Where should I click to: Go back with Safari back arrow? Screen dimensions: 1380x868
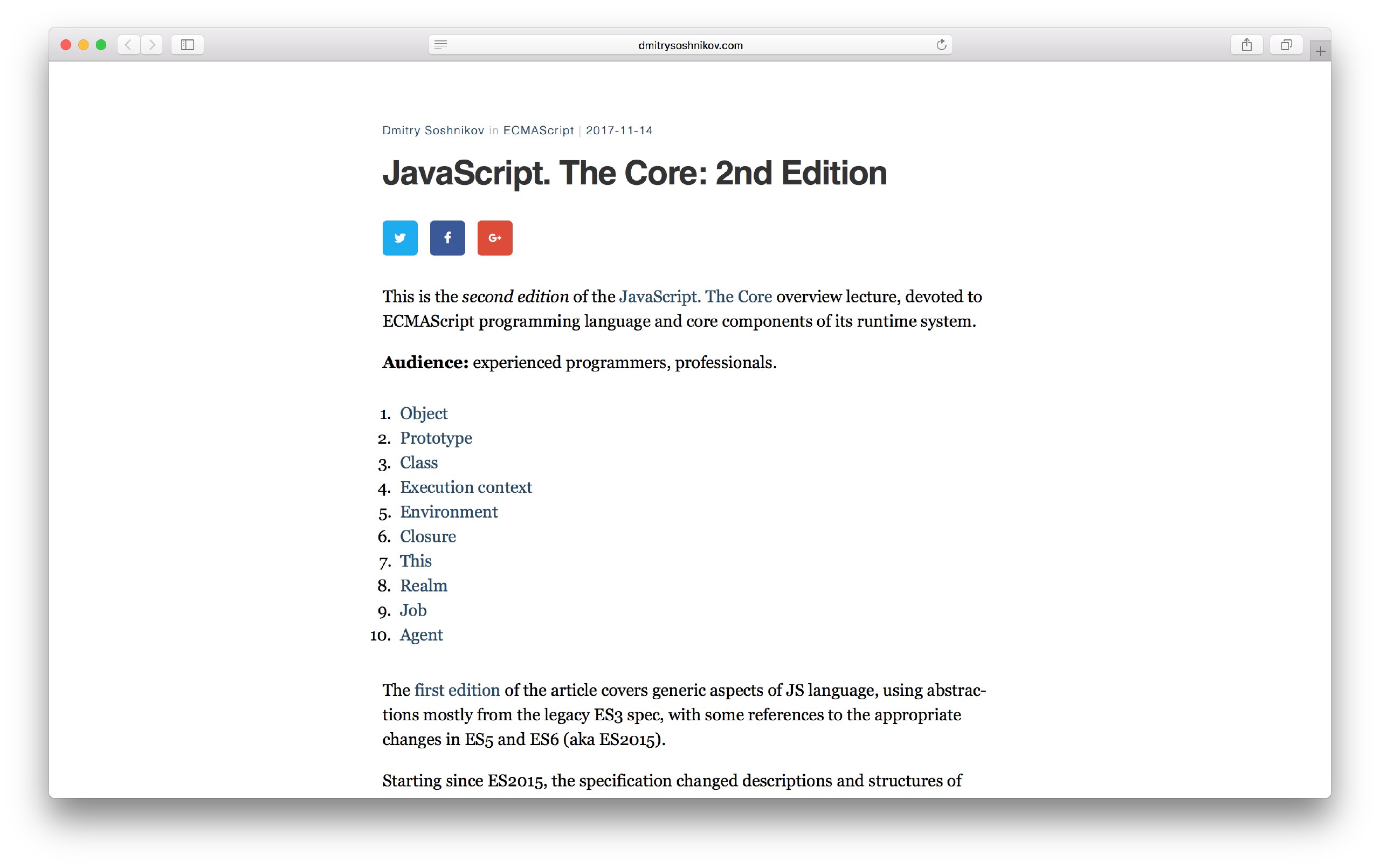(128, 45)
